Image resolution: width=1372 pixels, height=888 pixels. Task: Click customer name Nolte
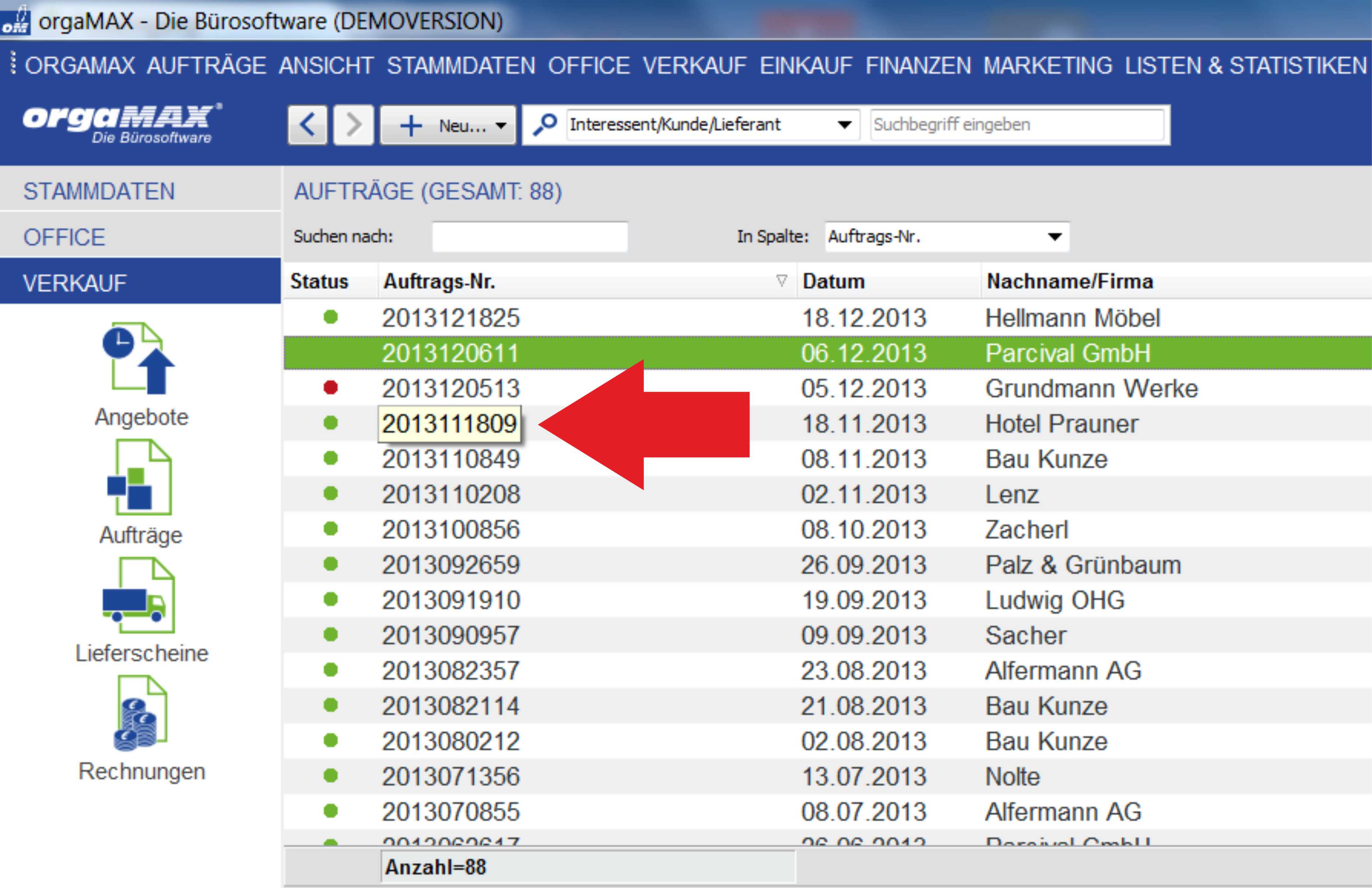1013,776
